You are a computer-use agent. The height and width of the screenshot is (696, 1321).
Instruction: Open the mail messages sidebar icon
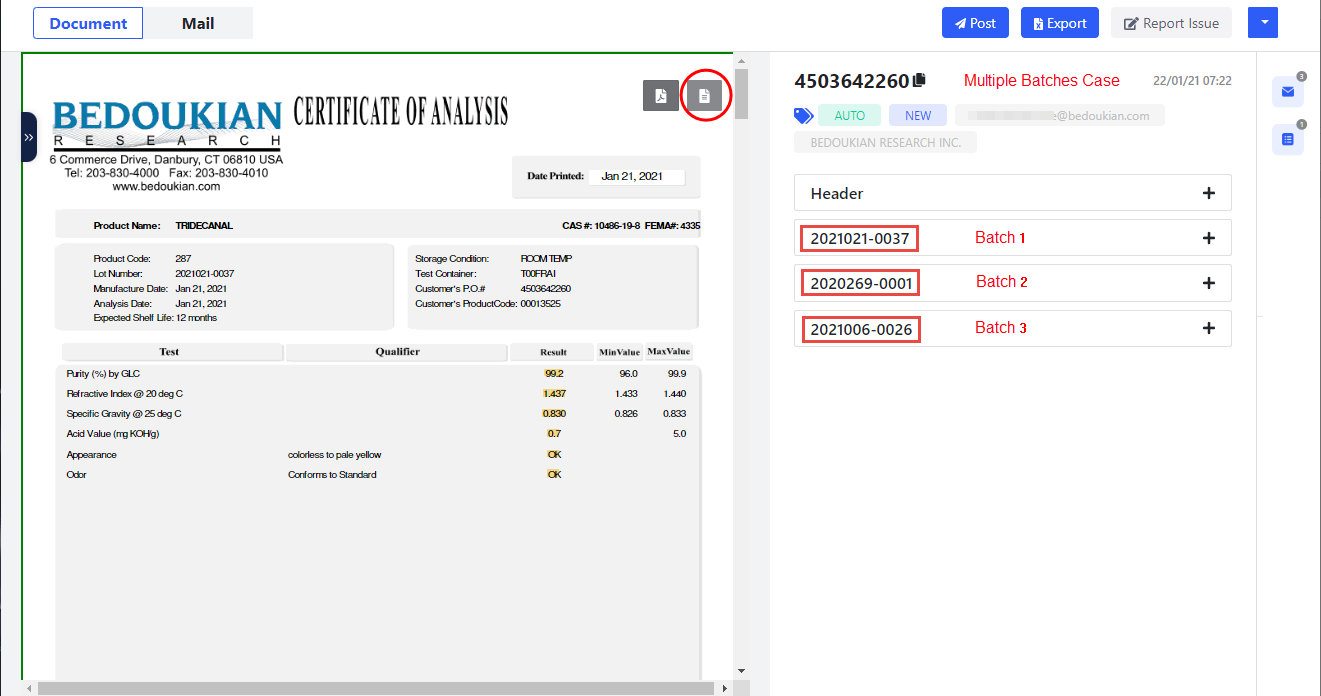[1287, 91]
